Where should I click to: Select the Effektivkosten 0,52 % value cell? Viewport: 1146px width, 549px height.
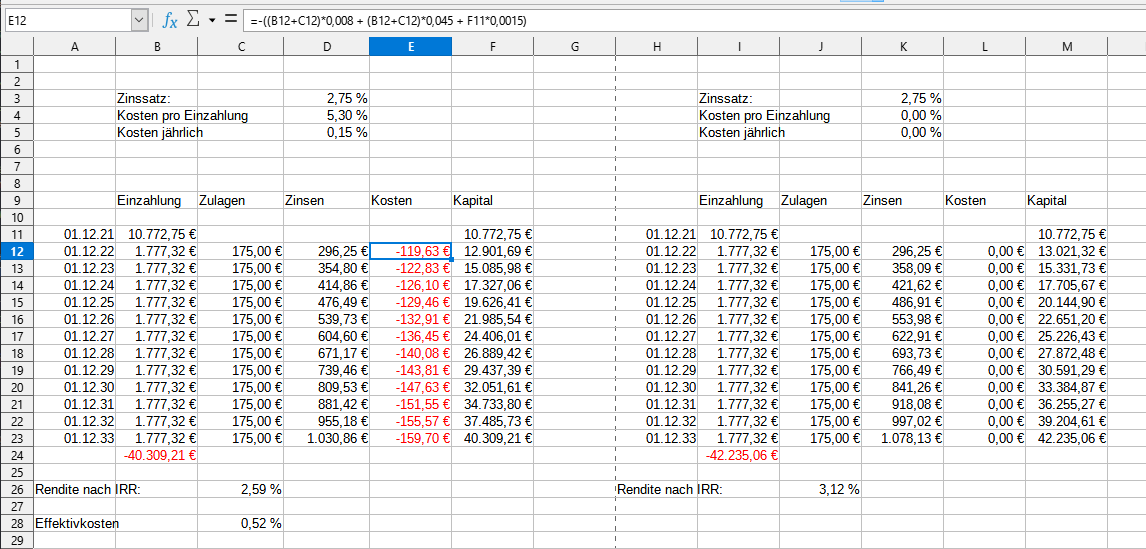240,523
